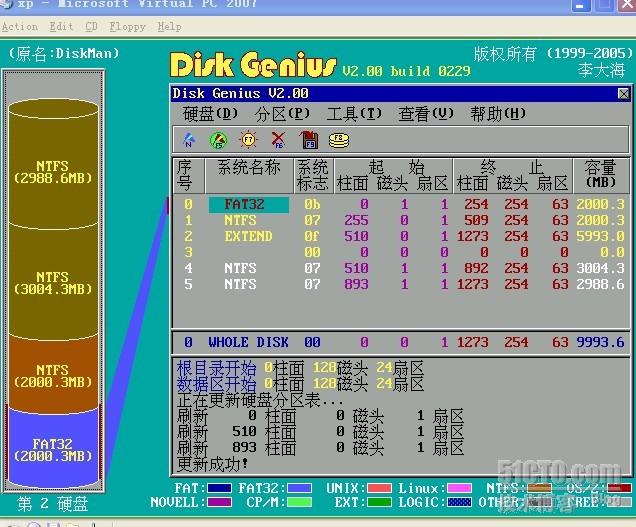Viewport: 636px width, 527px height.
Task: Click the 根目录开始 info line
Action: (300, 368)
